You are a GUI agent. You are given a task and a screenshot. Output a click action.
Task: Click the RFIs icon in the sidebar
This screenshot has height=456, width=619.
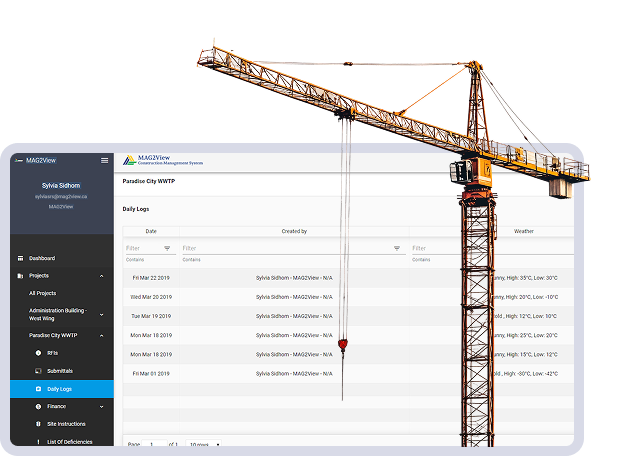[38, 353]
